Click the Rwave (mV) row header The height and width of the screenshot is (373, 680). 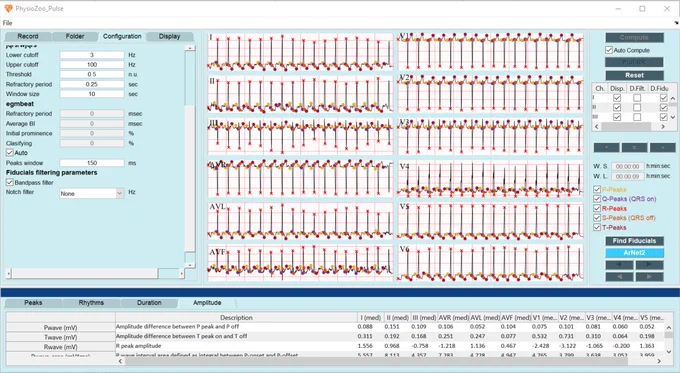click(61, 347)
